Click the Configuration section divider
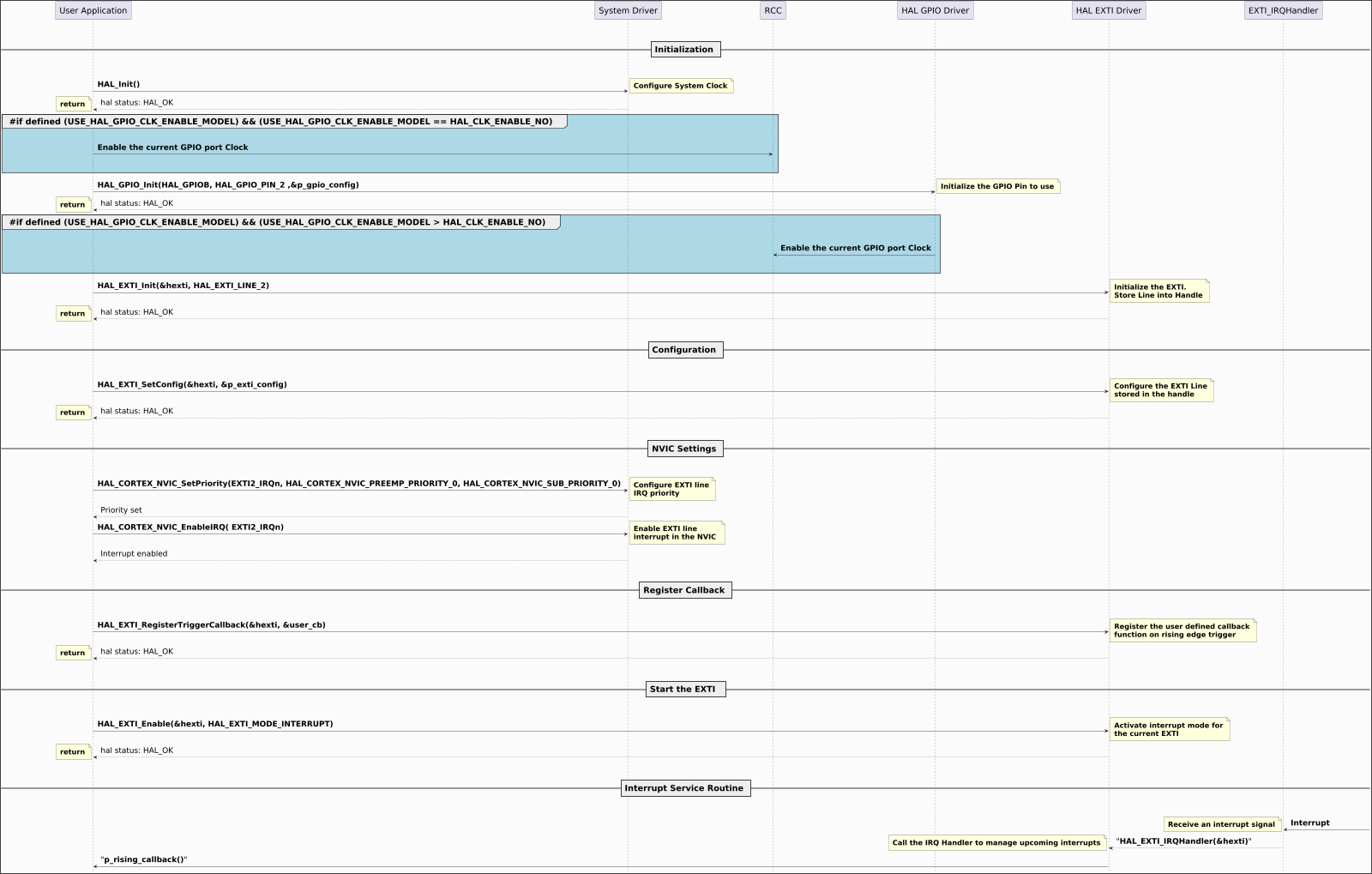 tap(684, 349)
